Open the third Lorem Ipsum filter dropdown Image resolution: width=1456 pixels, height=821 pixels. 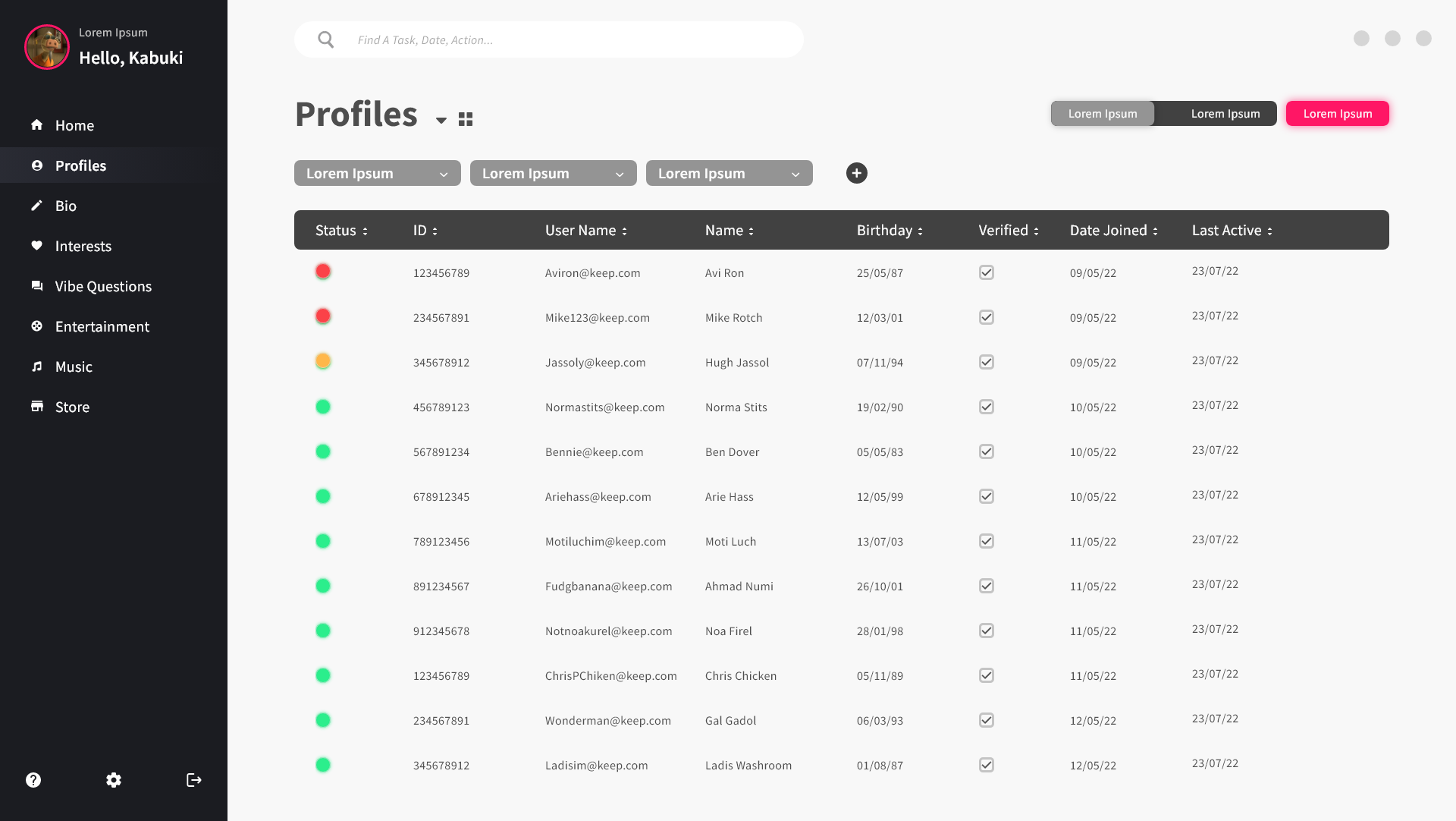pos(729,173)
